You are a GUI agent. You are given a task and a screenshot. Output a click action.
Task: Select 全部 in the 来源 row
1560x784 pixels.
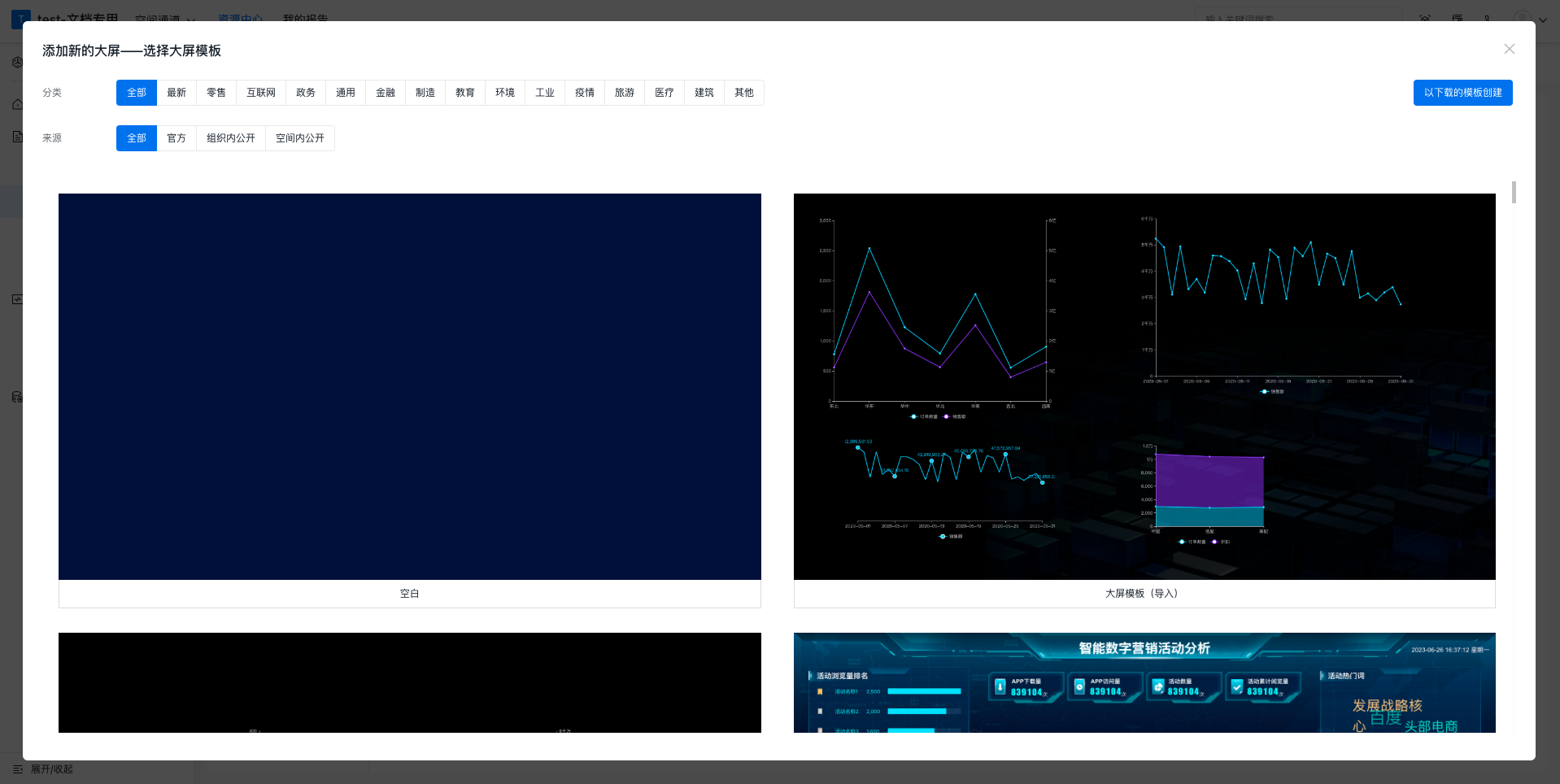click(137, 138)
